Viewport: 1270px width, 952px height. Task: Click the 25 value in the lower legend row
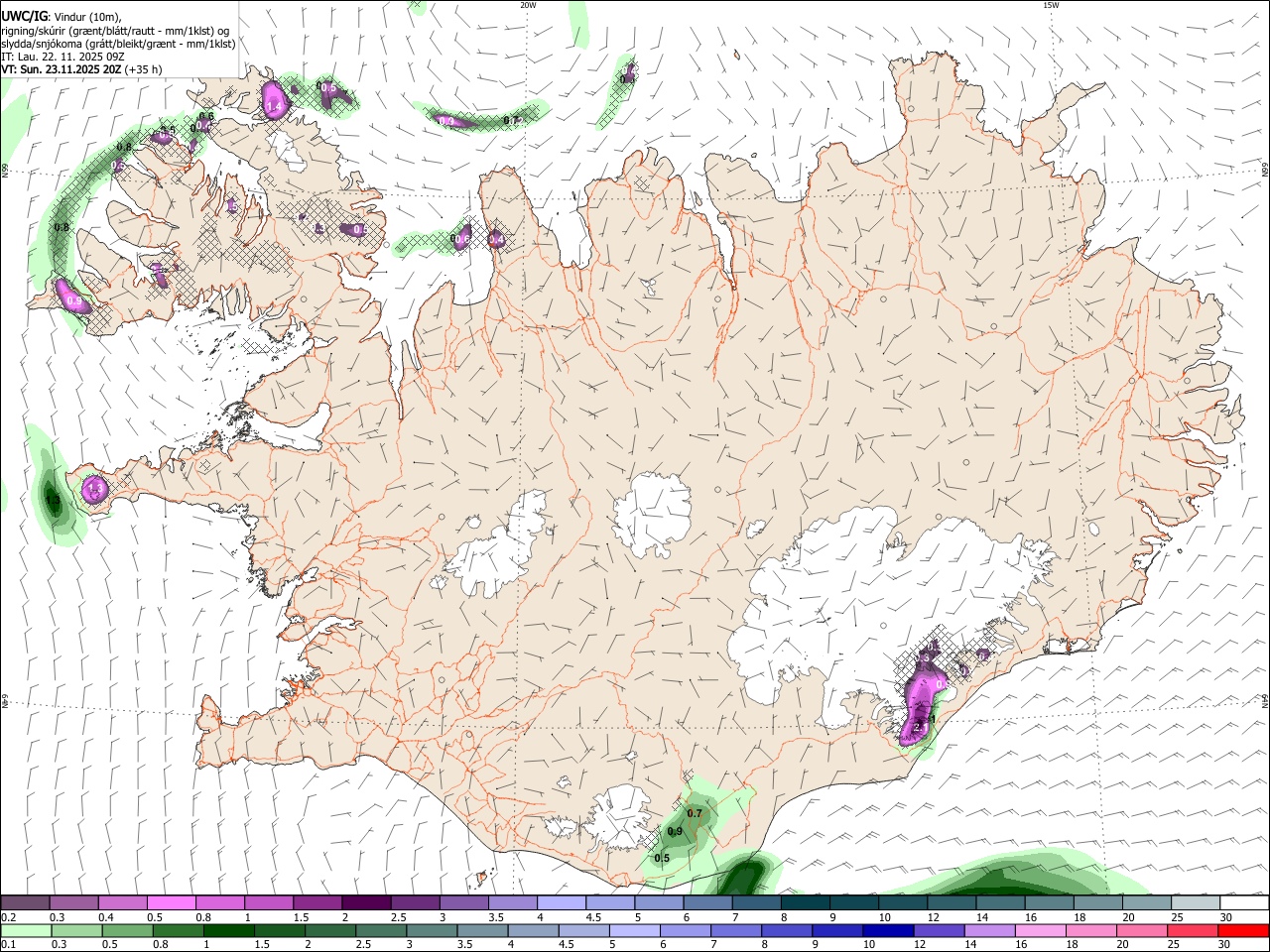(1173, 944)
